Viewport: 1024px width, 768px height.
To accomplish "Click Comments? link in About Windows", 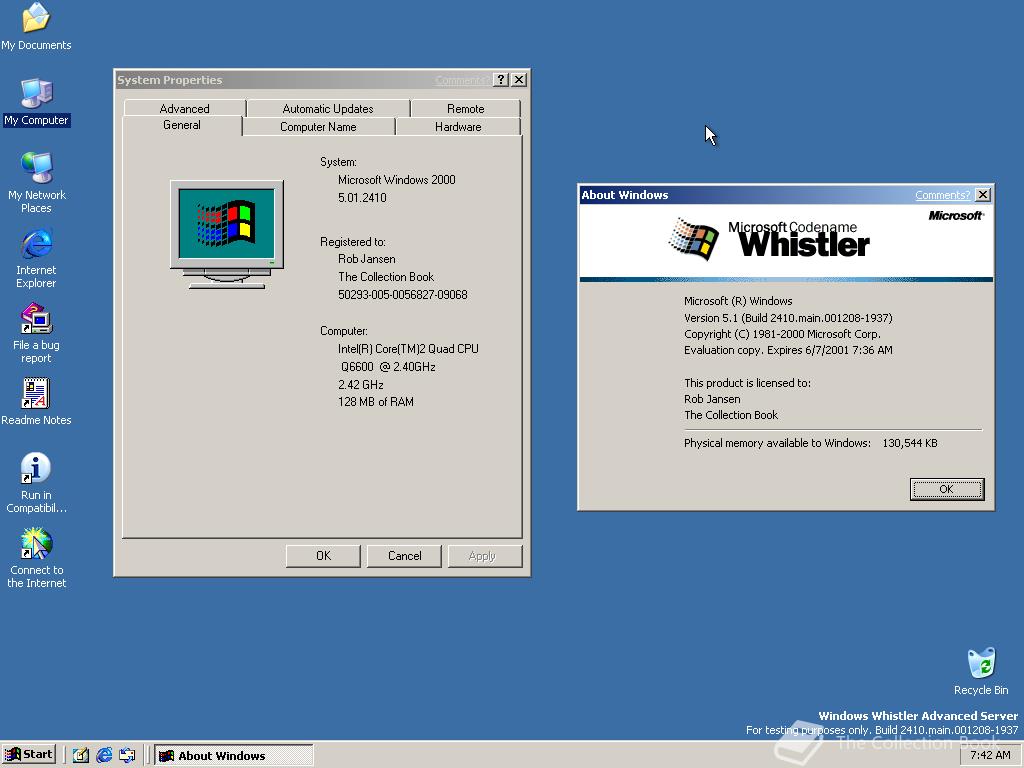I will (x=942, y=195).
